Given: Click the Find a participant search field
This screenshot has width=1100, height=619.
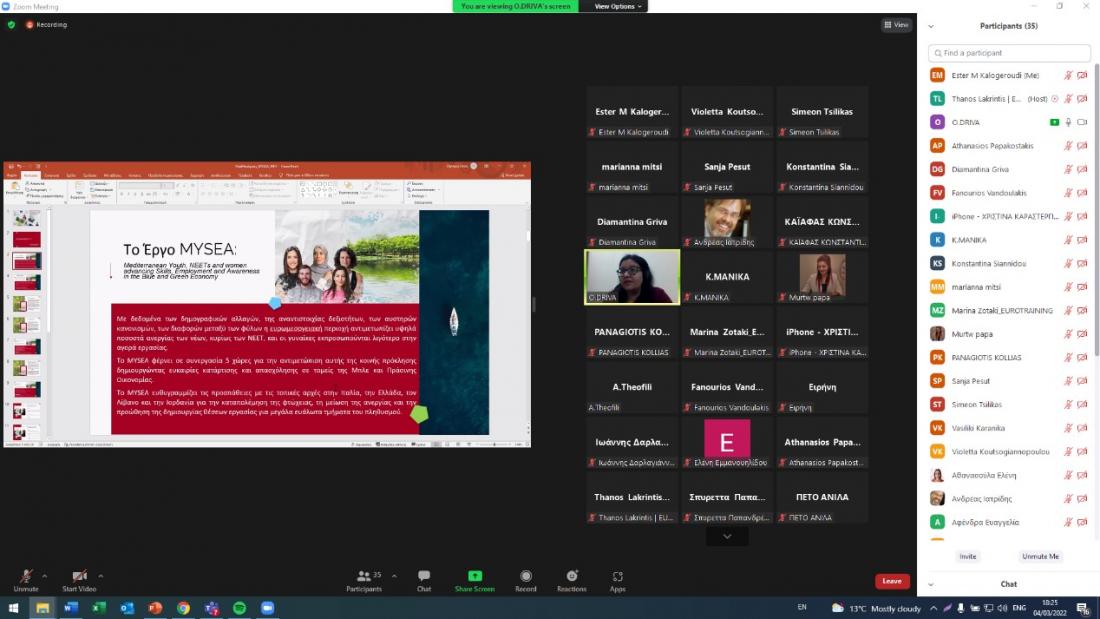Looking at the screenshot, I should (x=1008, y=53).
